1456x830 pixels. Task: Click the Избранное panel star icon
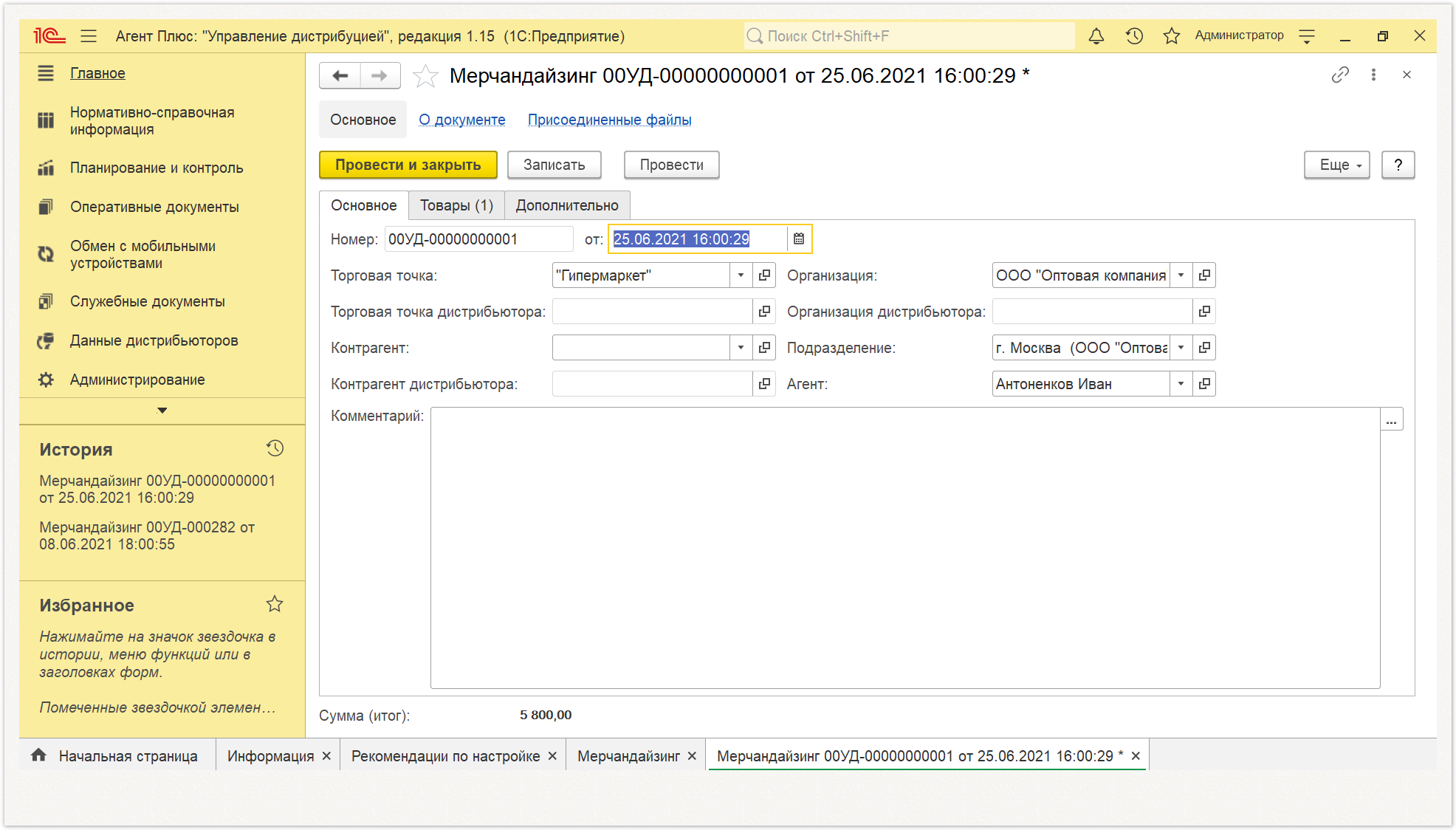coord(275,604)
